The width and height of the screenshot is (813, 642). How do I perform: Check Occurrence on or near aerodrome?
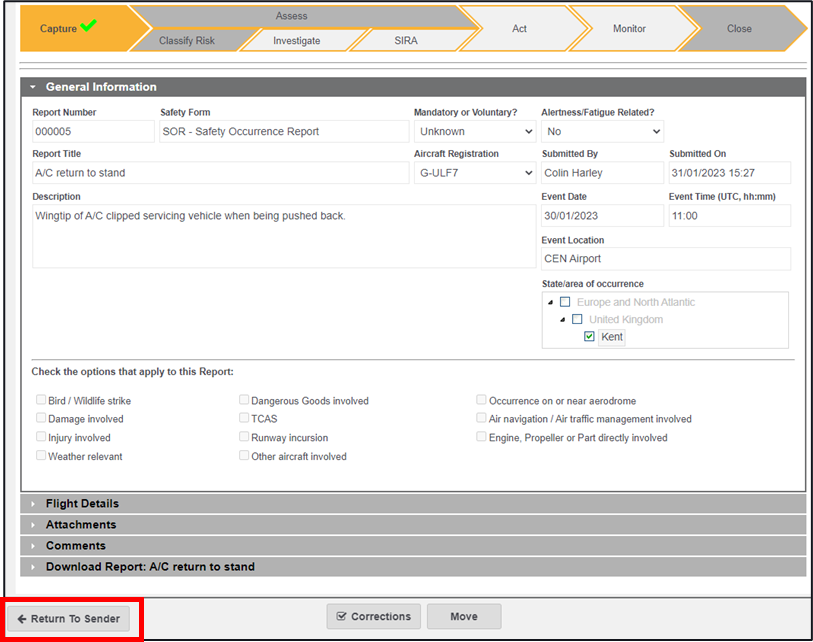[x=482, y=400]
